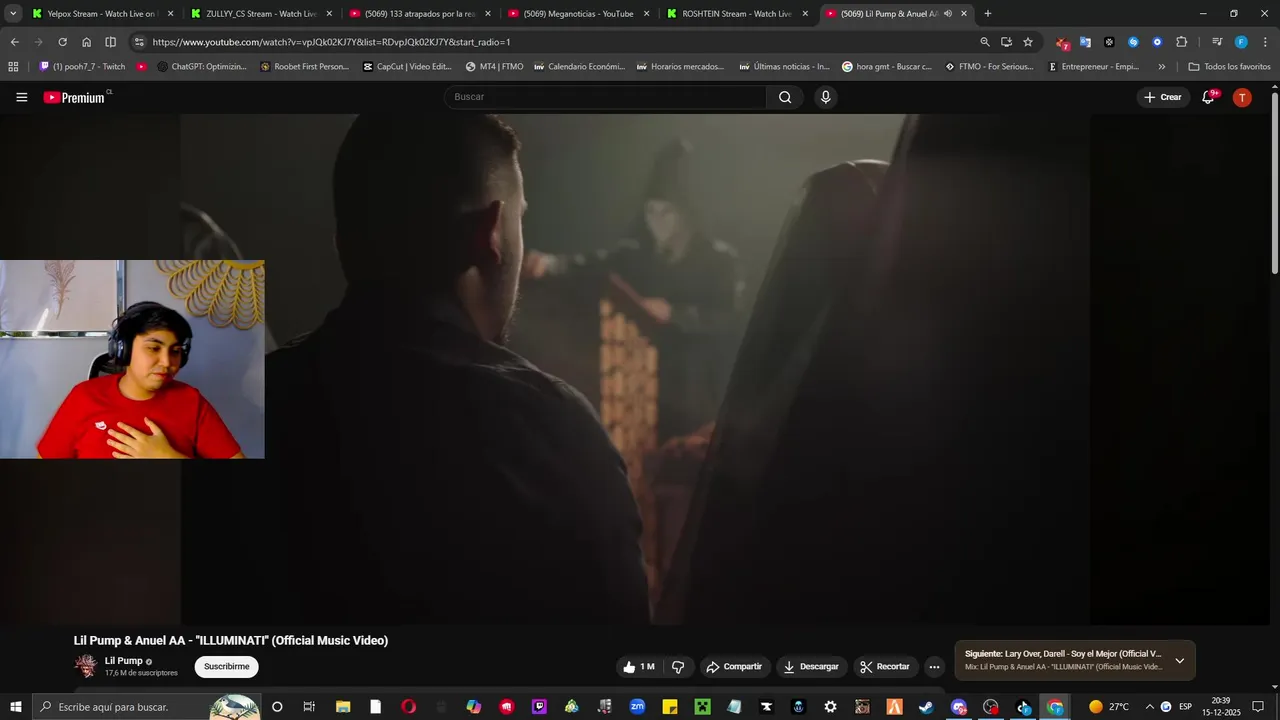1280x720 pixels.
Task: Like the ILLUMINATI video
Action: [638, 667]
